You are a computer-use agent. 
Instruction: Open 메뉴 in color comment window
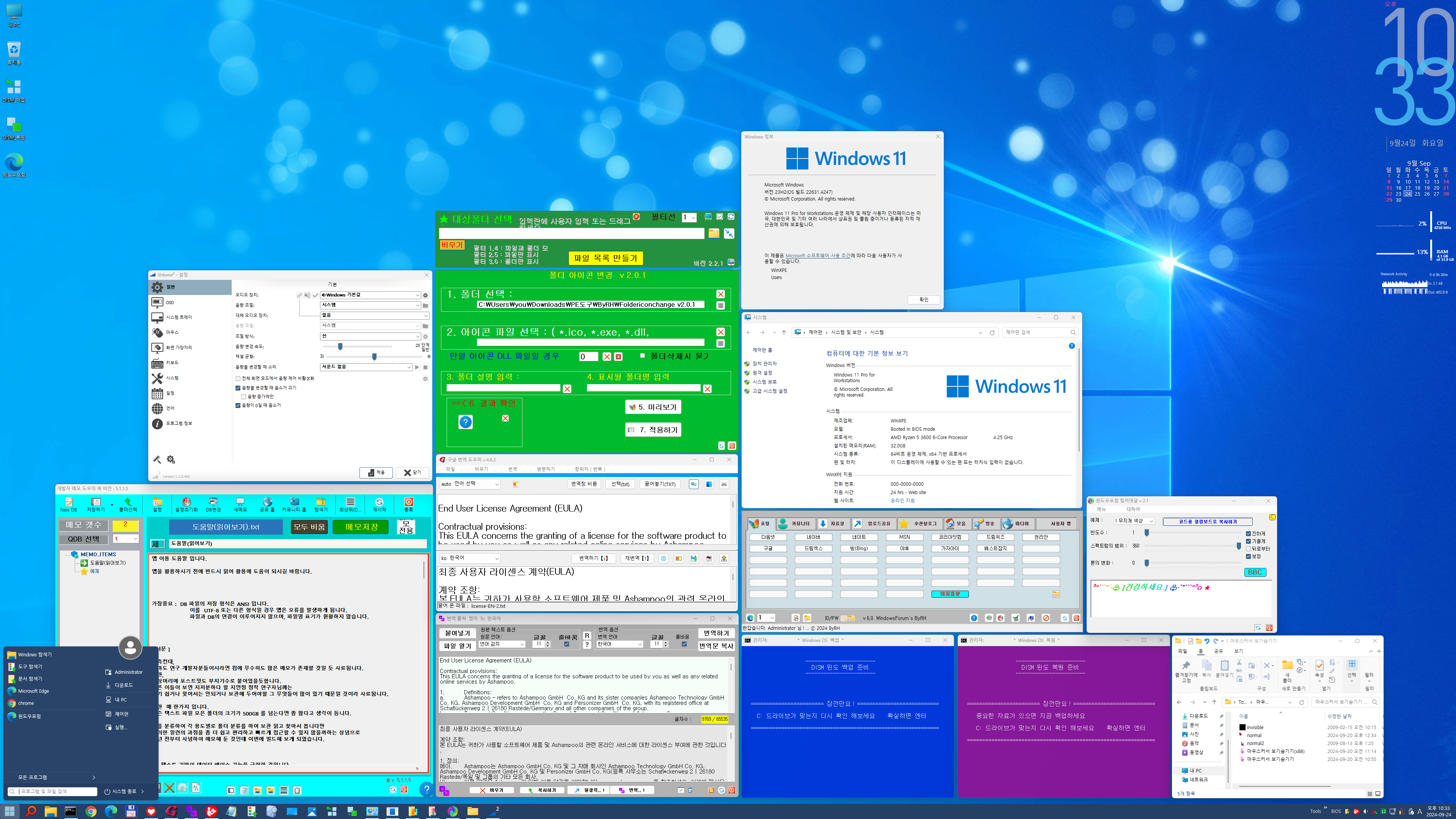[x=1101, y=509]
